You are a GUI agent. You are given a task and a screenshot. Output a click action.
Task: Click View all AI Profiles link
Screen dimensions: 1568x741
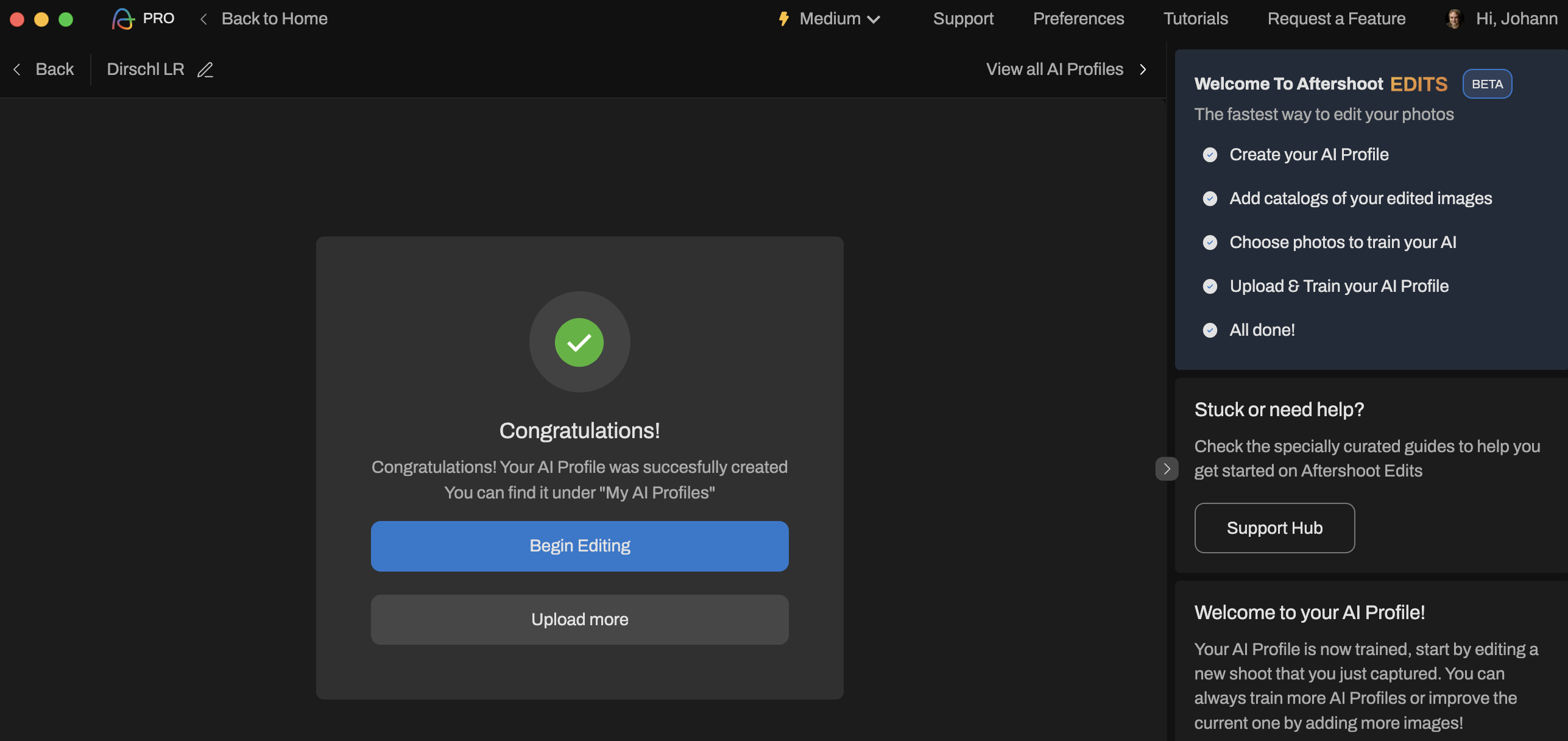1054,69
